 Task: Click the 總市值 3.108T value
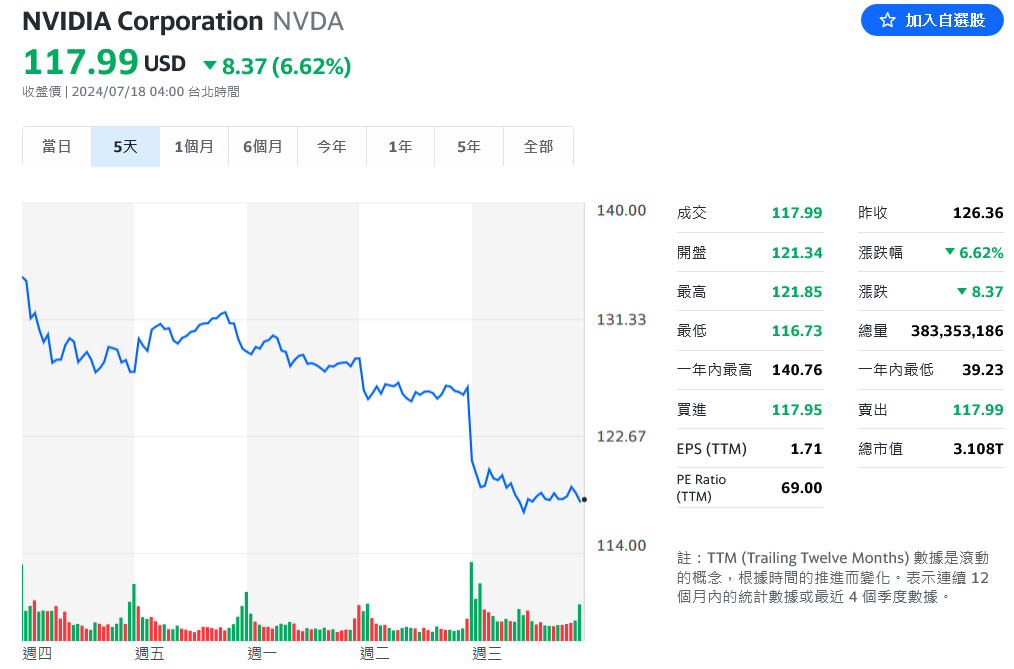tap(978, 449)
